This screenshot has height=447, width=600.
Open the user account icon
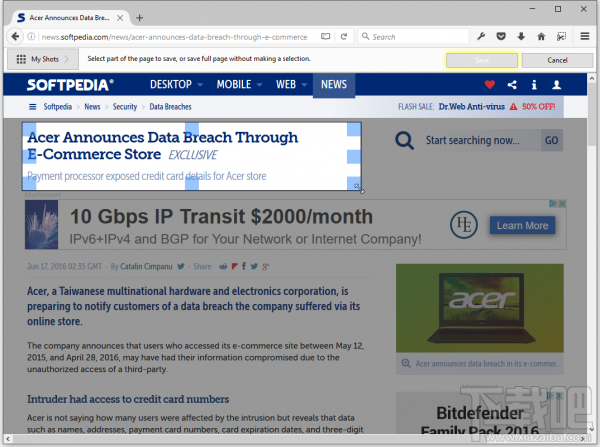pos(556,85)
